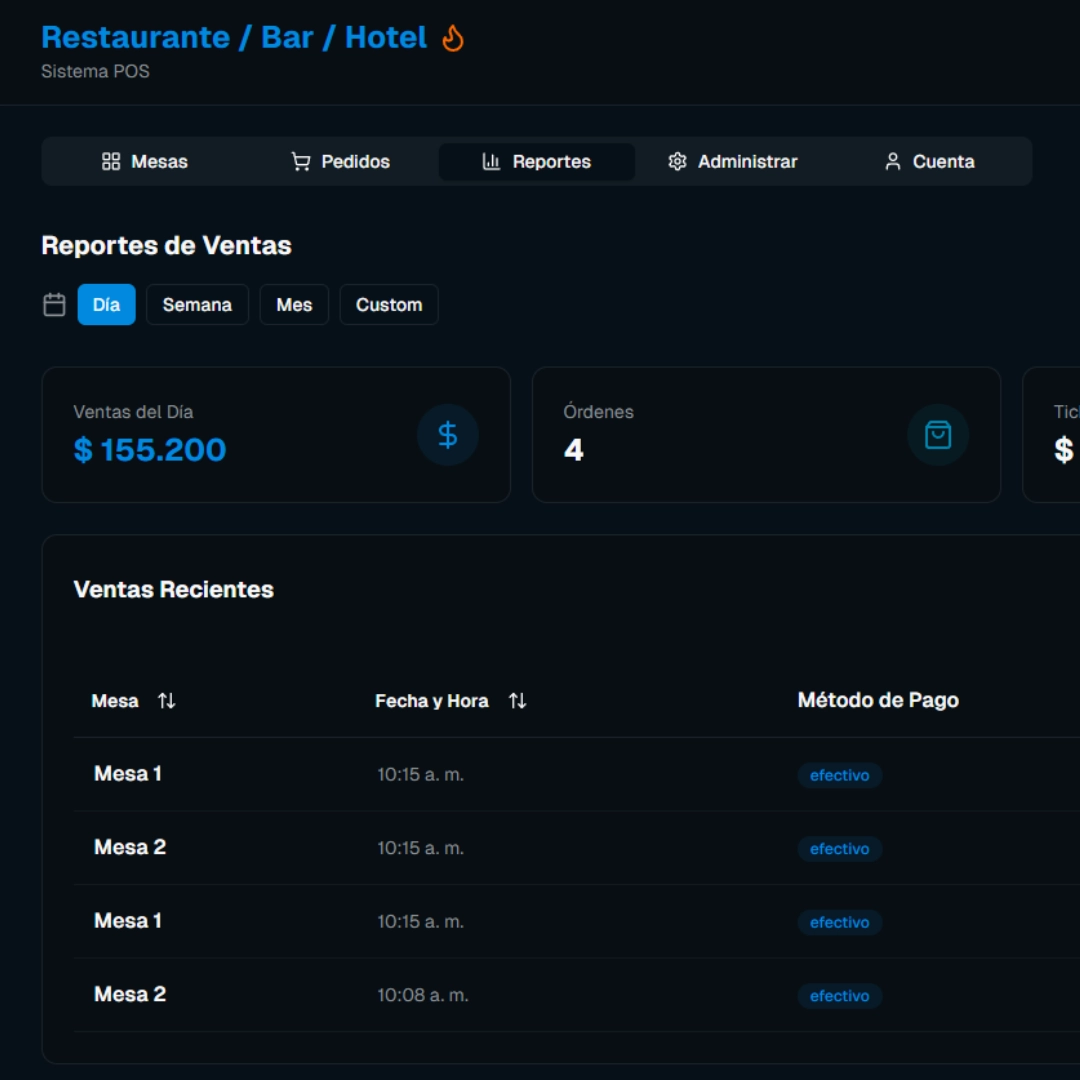Click the flame logo icon in header
Viewport: 1080px width, 1080px height.
(453, 39)
